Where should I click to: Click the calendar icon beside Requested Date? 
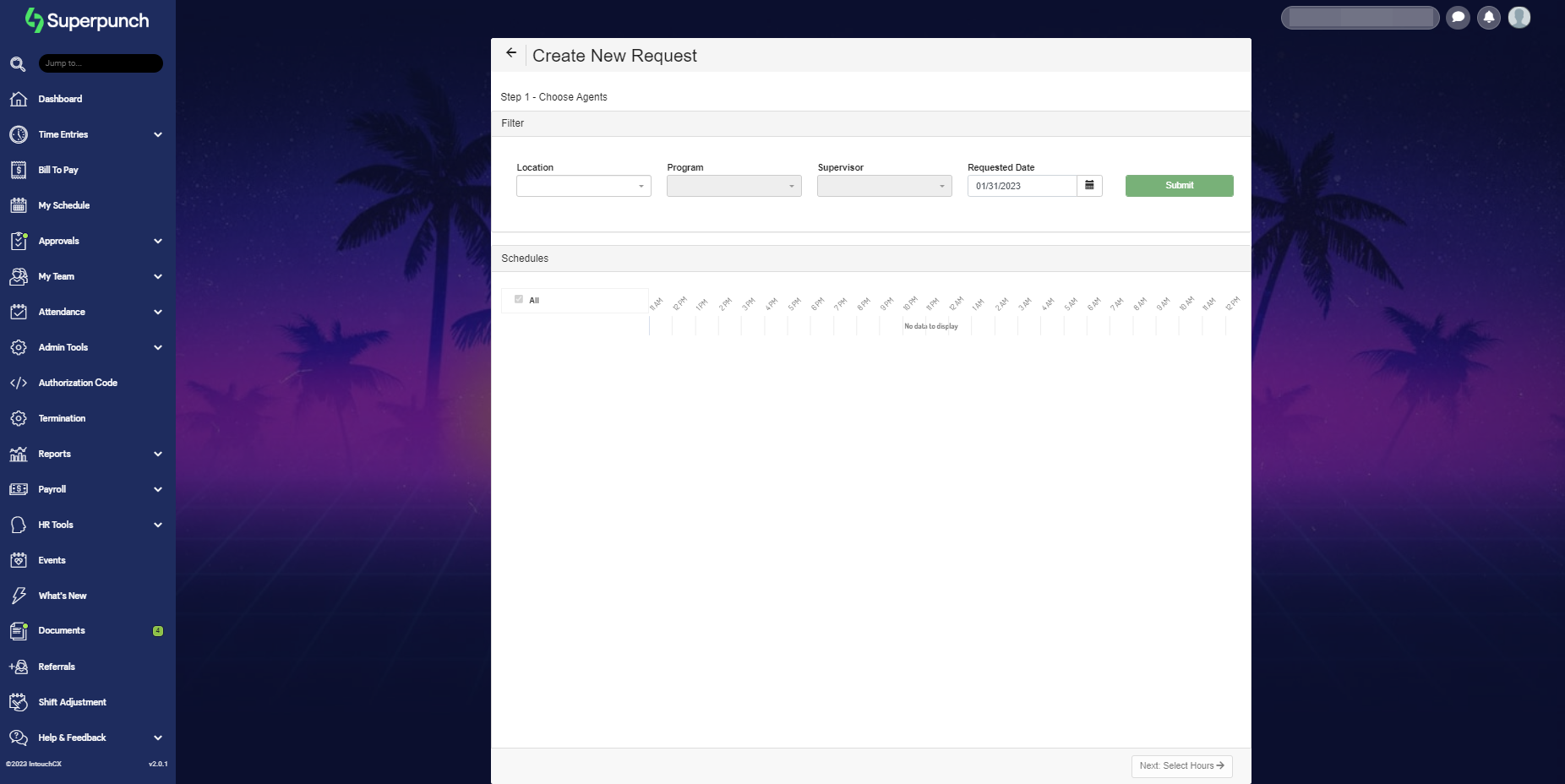pos(1089,185)
